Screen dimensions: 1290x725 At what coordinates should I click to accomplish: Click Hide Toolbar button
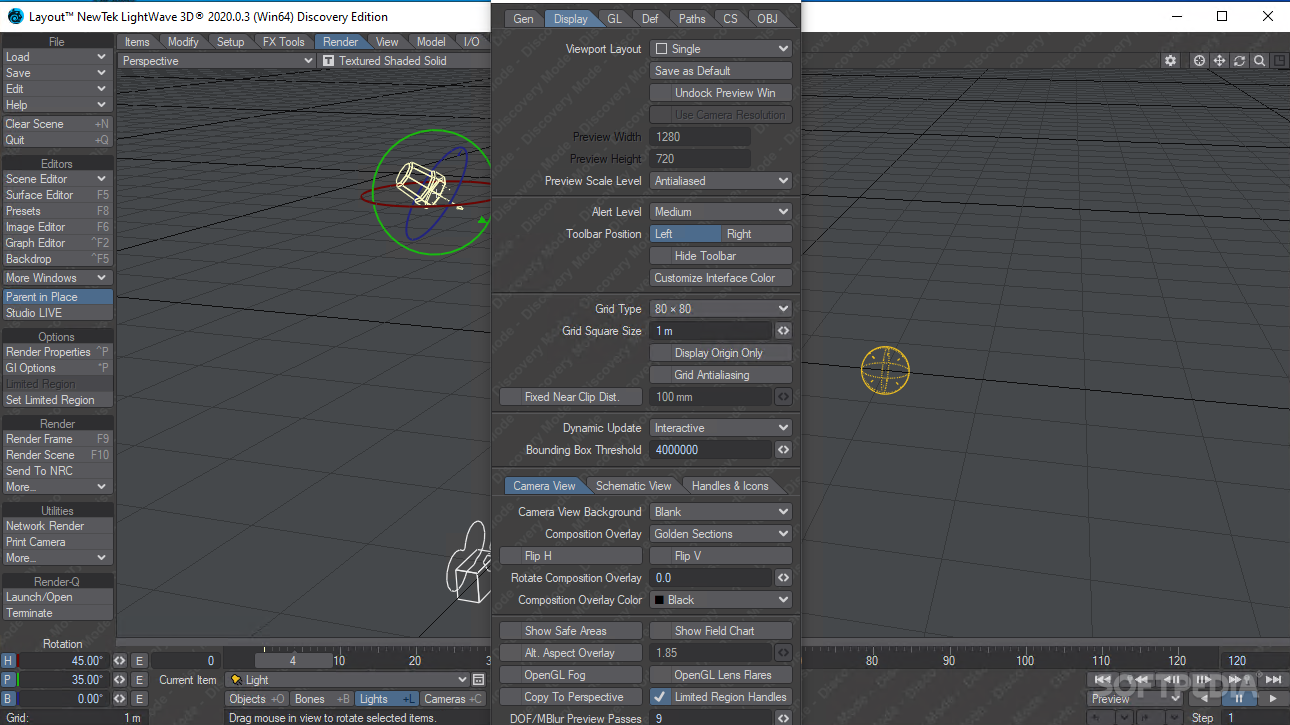pyautogui.click(x=720, y=256)
